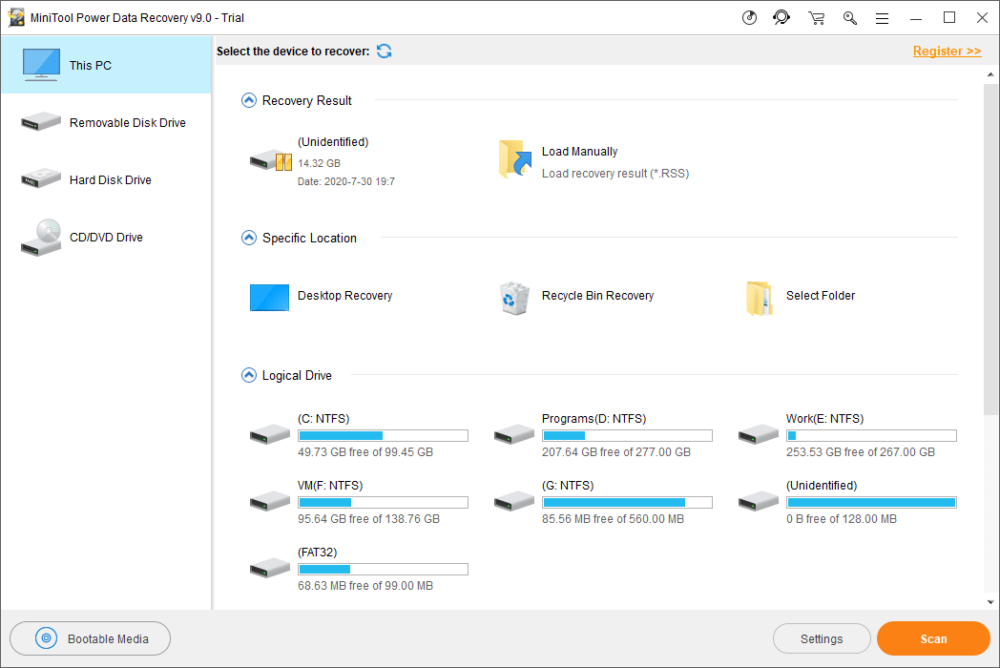This screenshot has height=668, width=1000.
Task: Click the vertical scrollbar thumb
Action: [x=990, y=249]
